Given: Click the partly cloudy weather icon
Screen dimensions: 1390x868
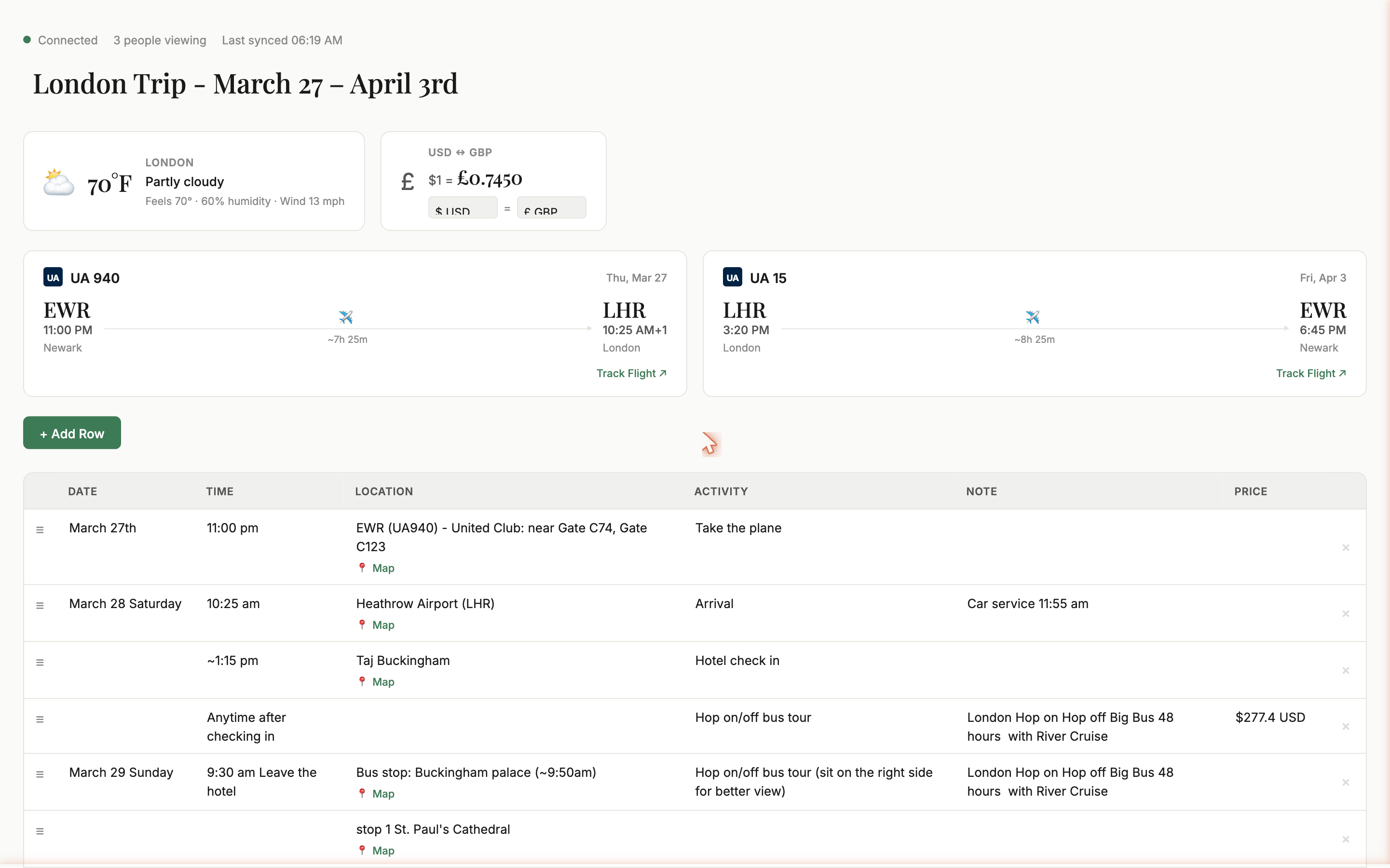Looking at the screenshot, I should click(58, 182).
